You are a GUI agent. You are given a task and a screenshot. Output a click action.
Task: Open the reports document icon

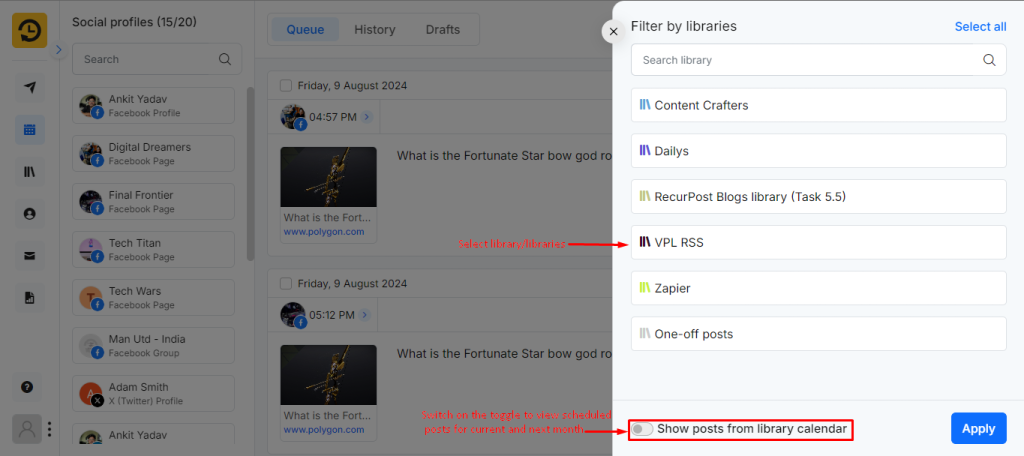coord(29,298)
